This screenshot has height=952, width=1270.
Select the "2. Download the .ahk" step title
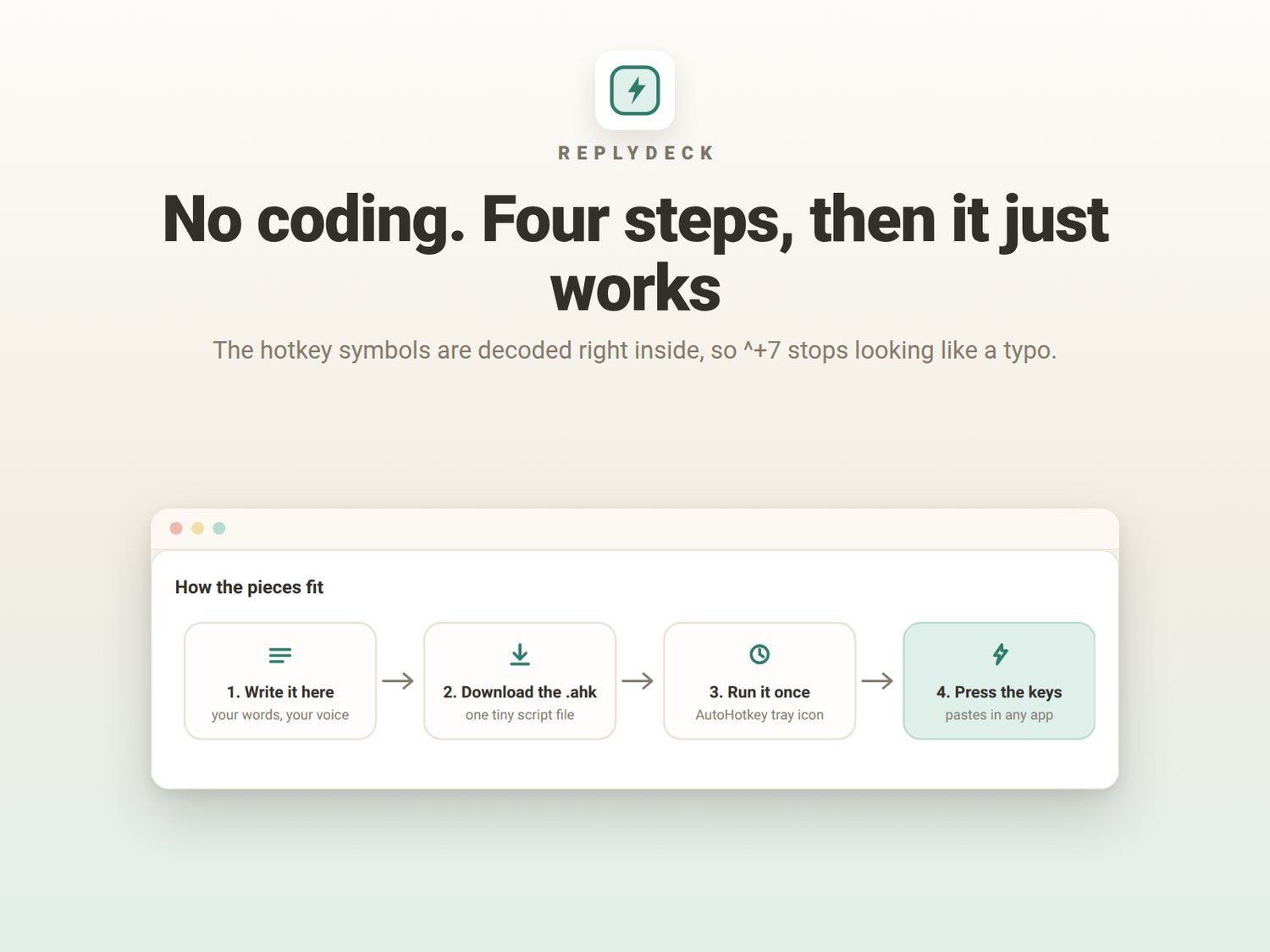click(520, 692)
